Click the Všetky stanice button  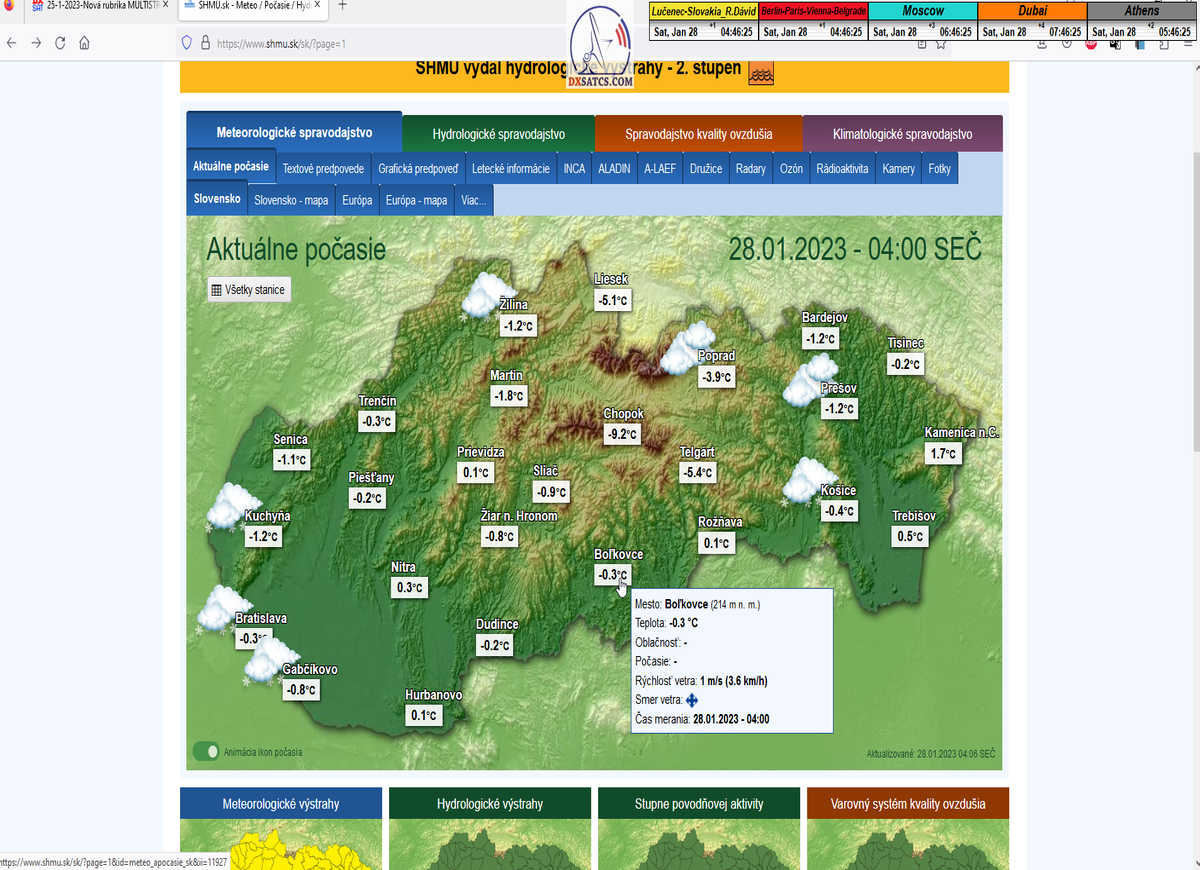(248, 290)
